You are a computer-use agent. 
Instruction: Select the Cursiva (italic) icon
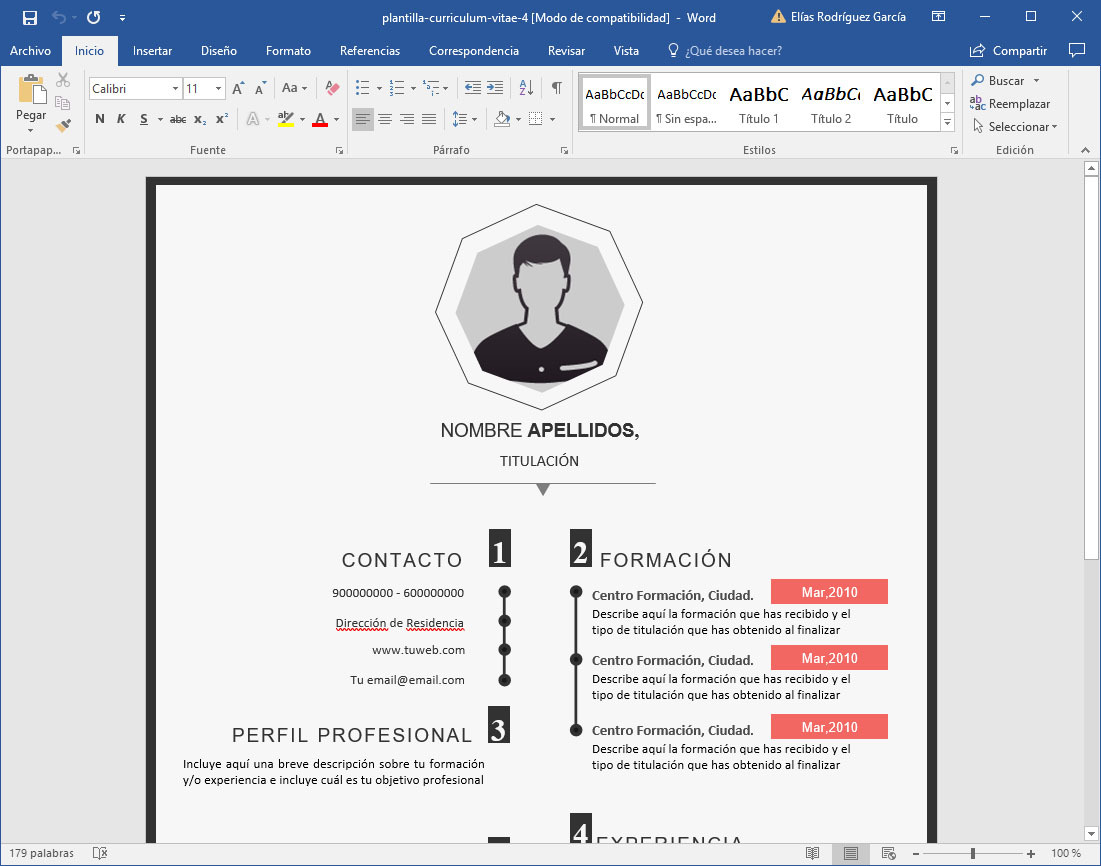(x=121, y=118)
